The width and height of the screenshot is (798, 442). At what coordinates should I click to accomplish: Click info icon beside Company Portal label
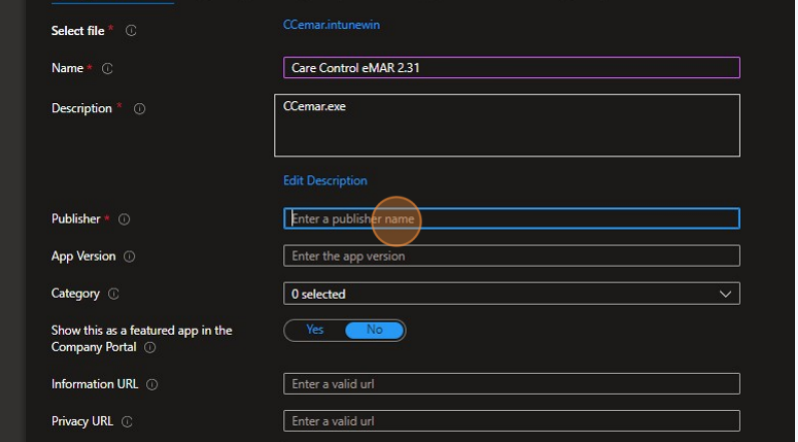coord(149,348)
